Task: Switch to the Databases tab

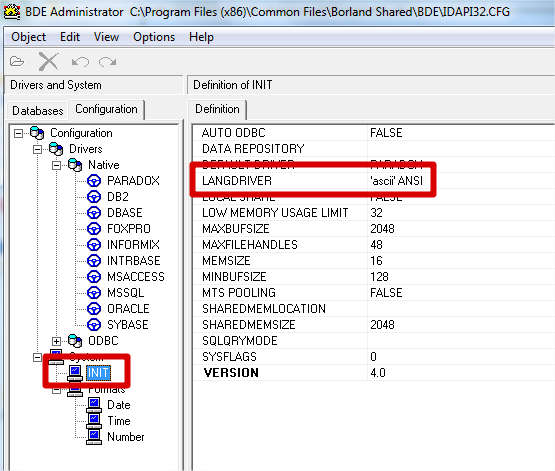Action: (38, 110)
